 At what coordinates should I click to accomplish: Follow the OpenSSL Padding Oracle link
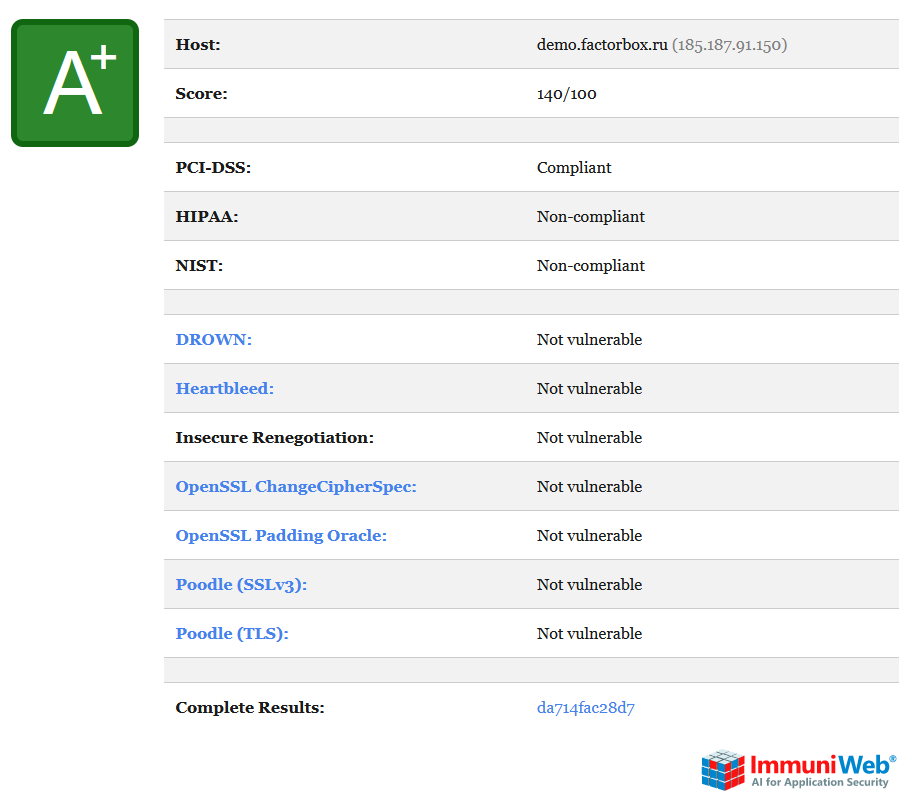click(281, 536)
